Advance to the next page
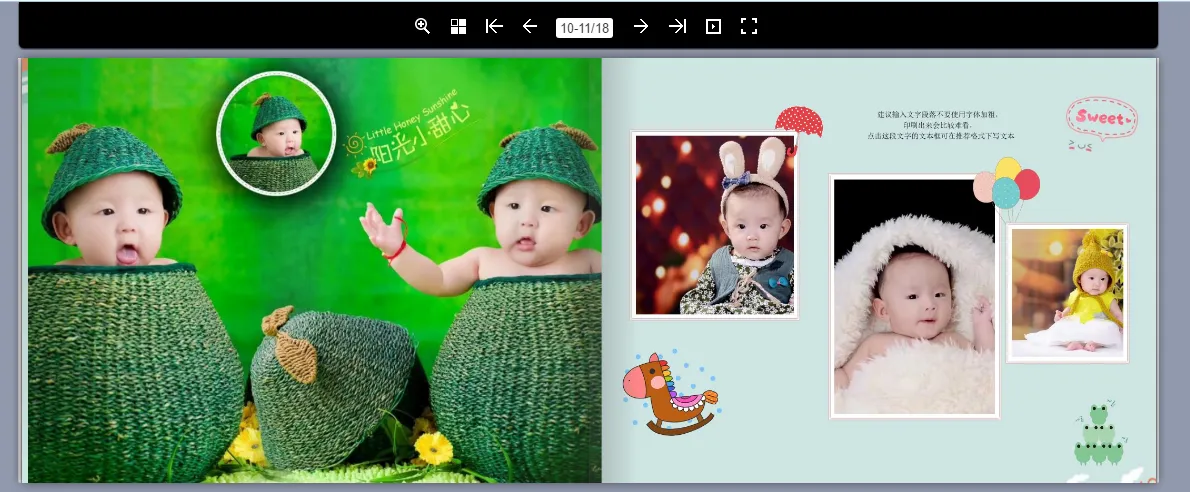The height and width of the screenshot is (492, 1190). [x=641, y=27]
